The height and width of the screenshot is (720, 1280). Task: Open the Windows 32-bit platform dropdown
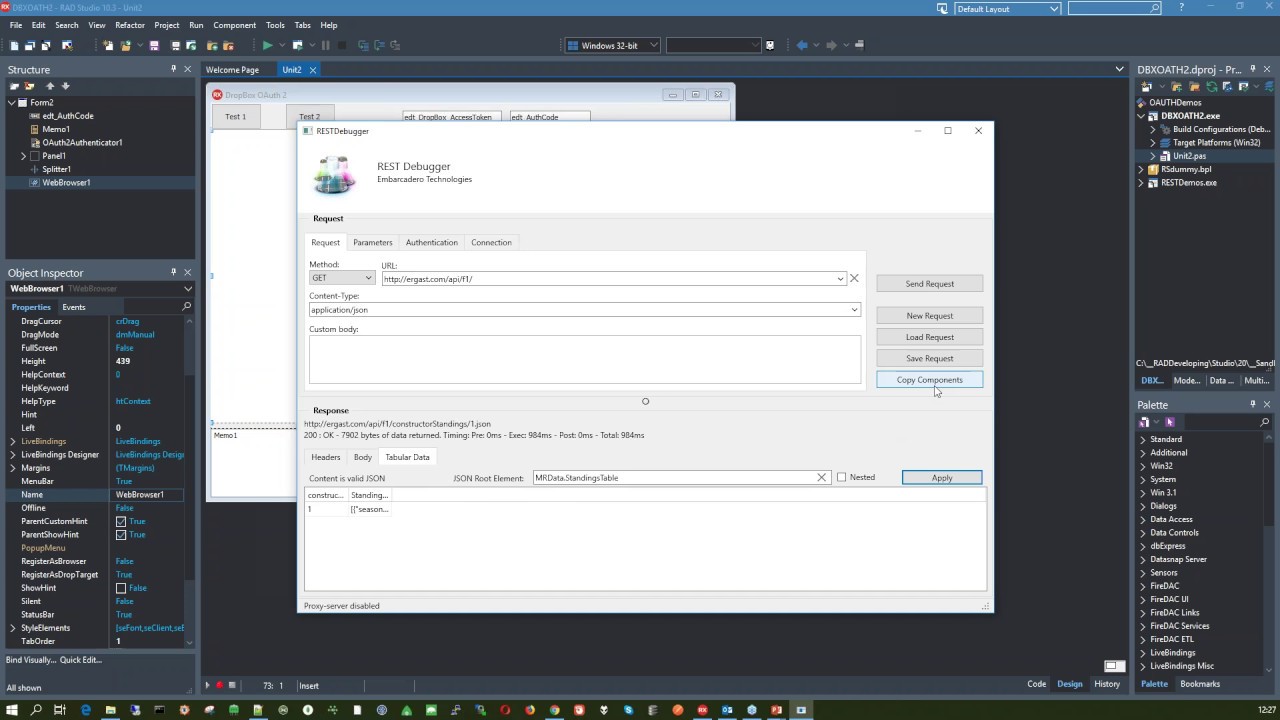[x=654, y=45]
